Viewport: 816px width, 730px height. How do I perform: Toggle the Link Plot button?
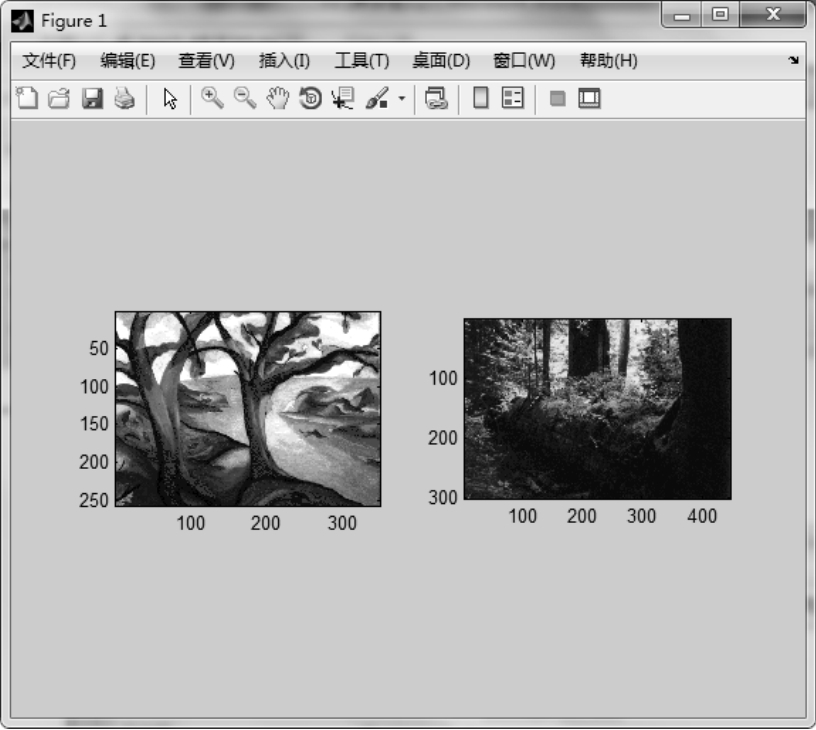click(436, 98)
